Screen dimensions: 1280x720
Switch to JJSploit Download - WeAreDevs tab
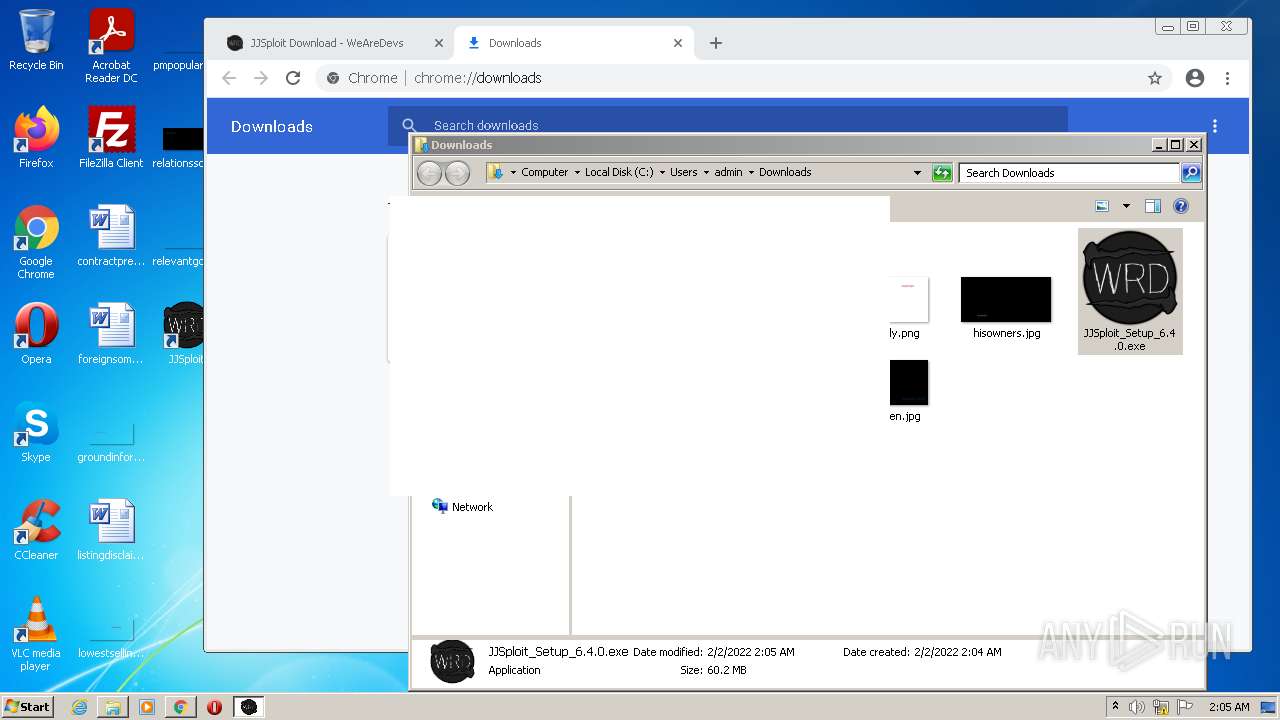[335, 43]
